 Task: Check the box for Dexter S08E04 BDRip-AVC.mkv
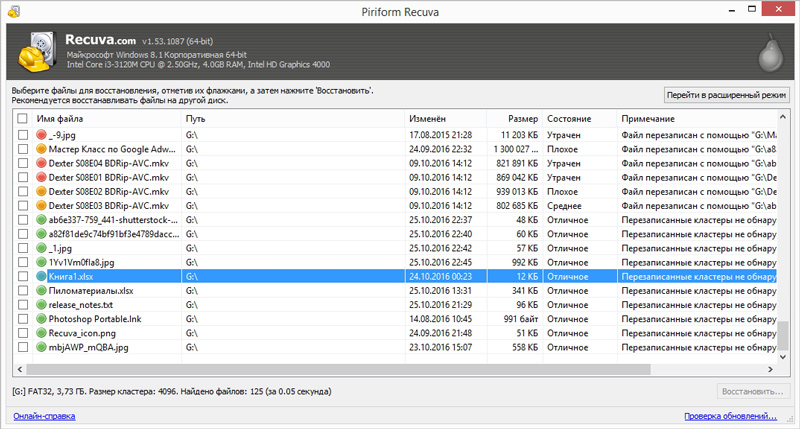(22, 163)
